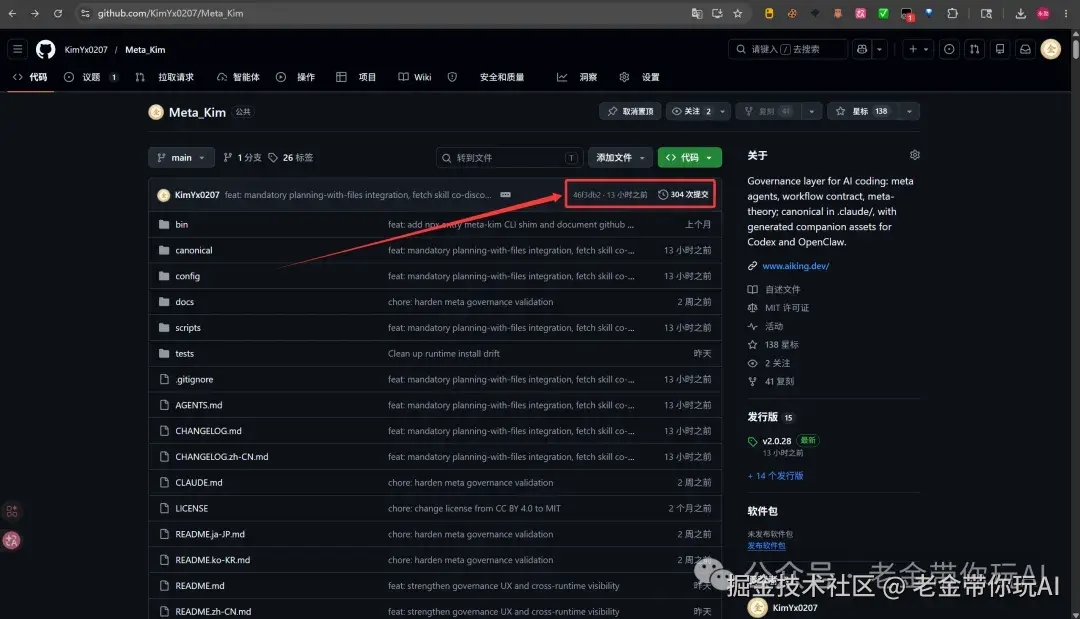Open 1 分支 branches link
This screenshot has width=1080, height=619.
click(x=242, y=158)
